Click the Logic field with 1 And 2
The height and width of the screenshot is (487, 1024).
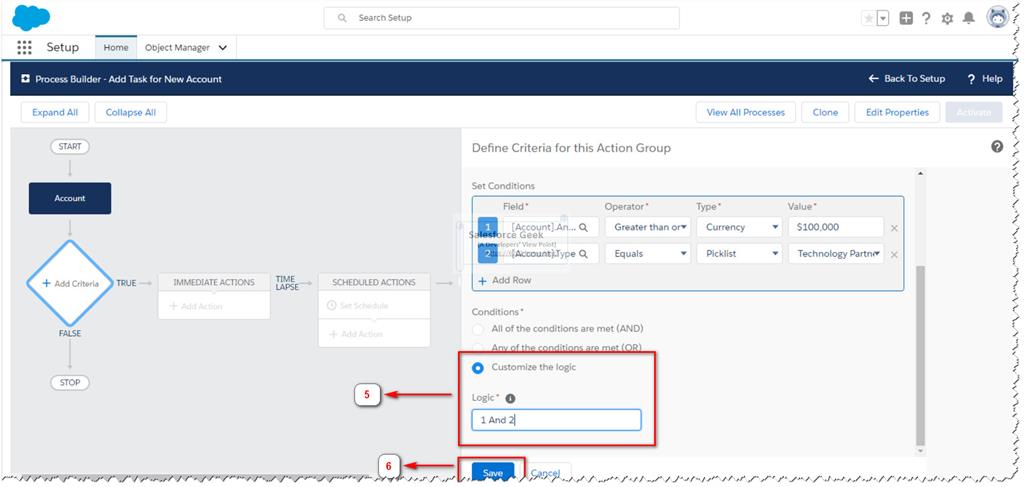[556, 420]
